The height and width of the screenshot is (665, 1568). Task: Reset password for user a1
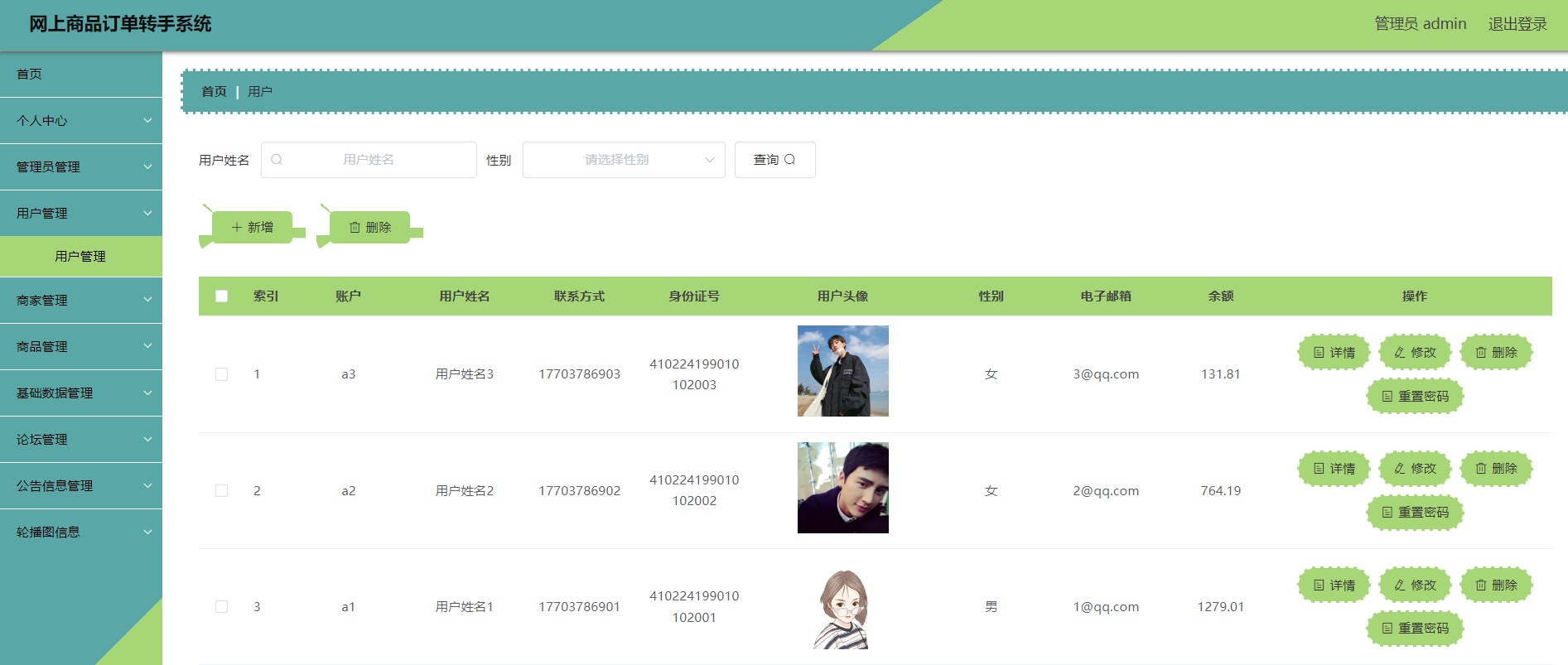(1415, 629)
